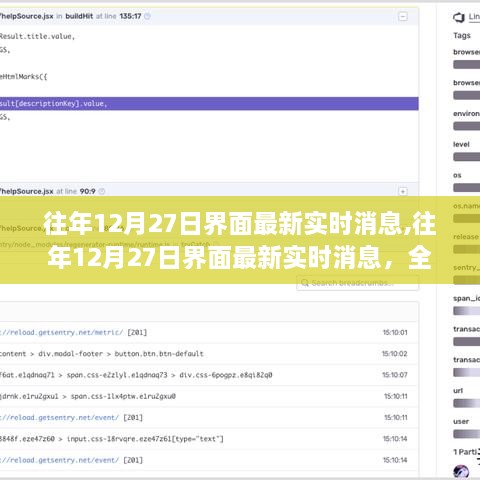Click the 15:10:07 breadcrumb timestamp
Screen dimensions: 480x480
(x=395, y=375)
